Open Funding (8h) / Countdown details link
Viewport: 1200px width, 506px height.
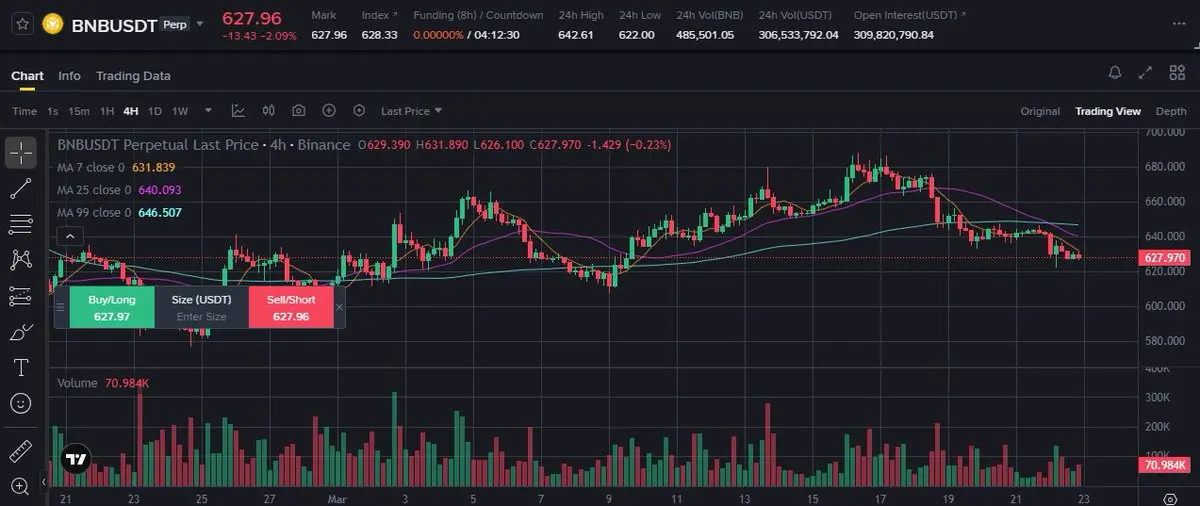coord(479,15)
